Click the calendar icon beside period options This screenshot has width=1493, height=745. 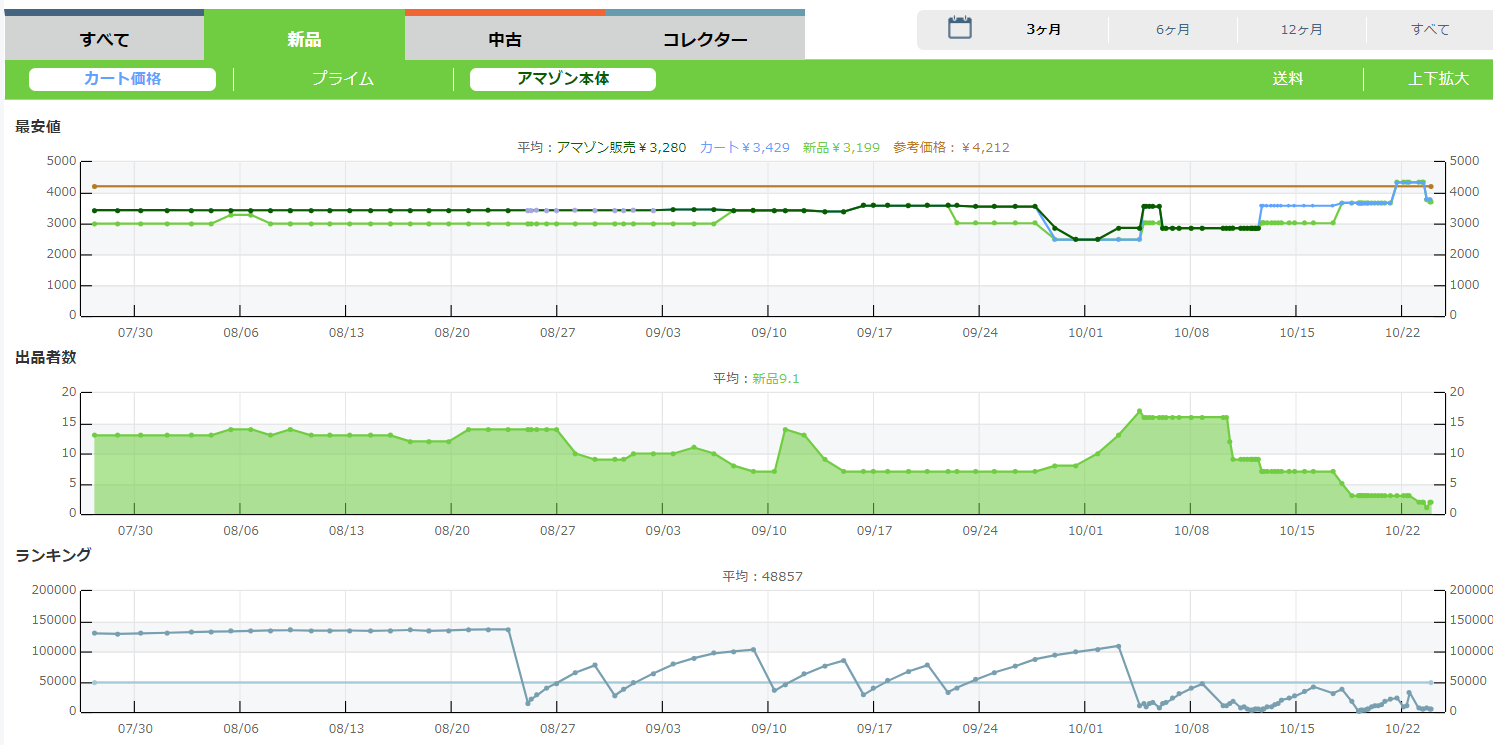click(959, 28)
